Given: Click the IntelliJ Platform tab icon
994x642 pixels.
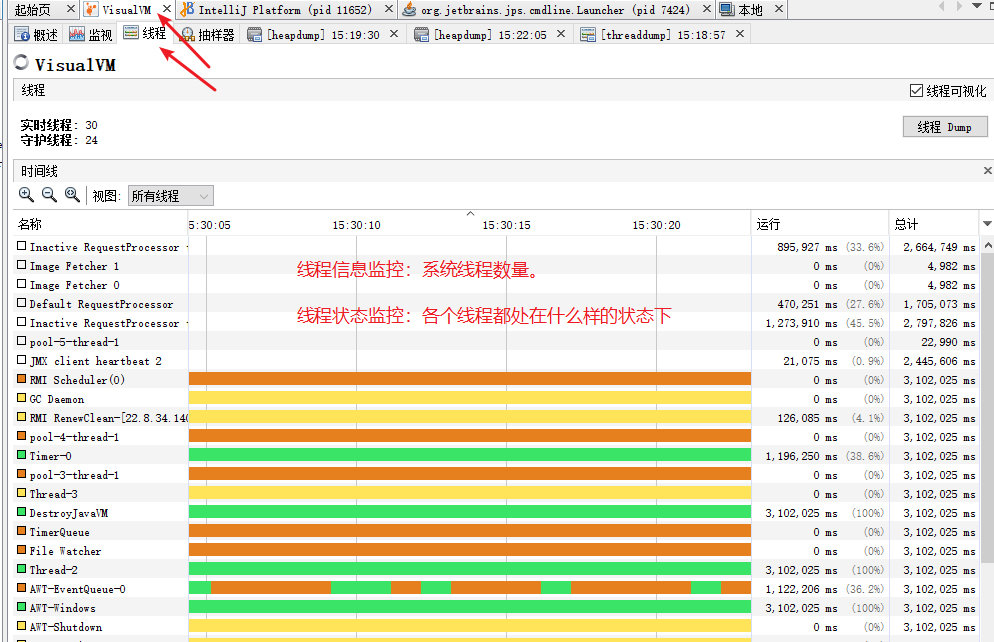Looking at the screenshot, I should [x=187, y=9].
